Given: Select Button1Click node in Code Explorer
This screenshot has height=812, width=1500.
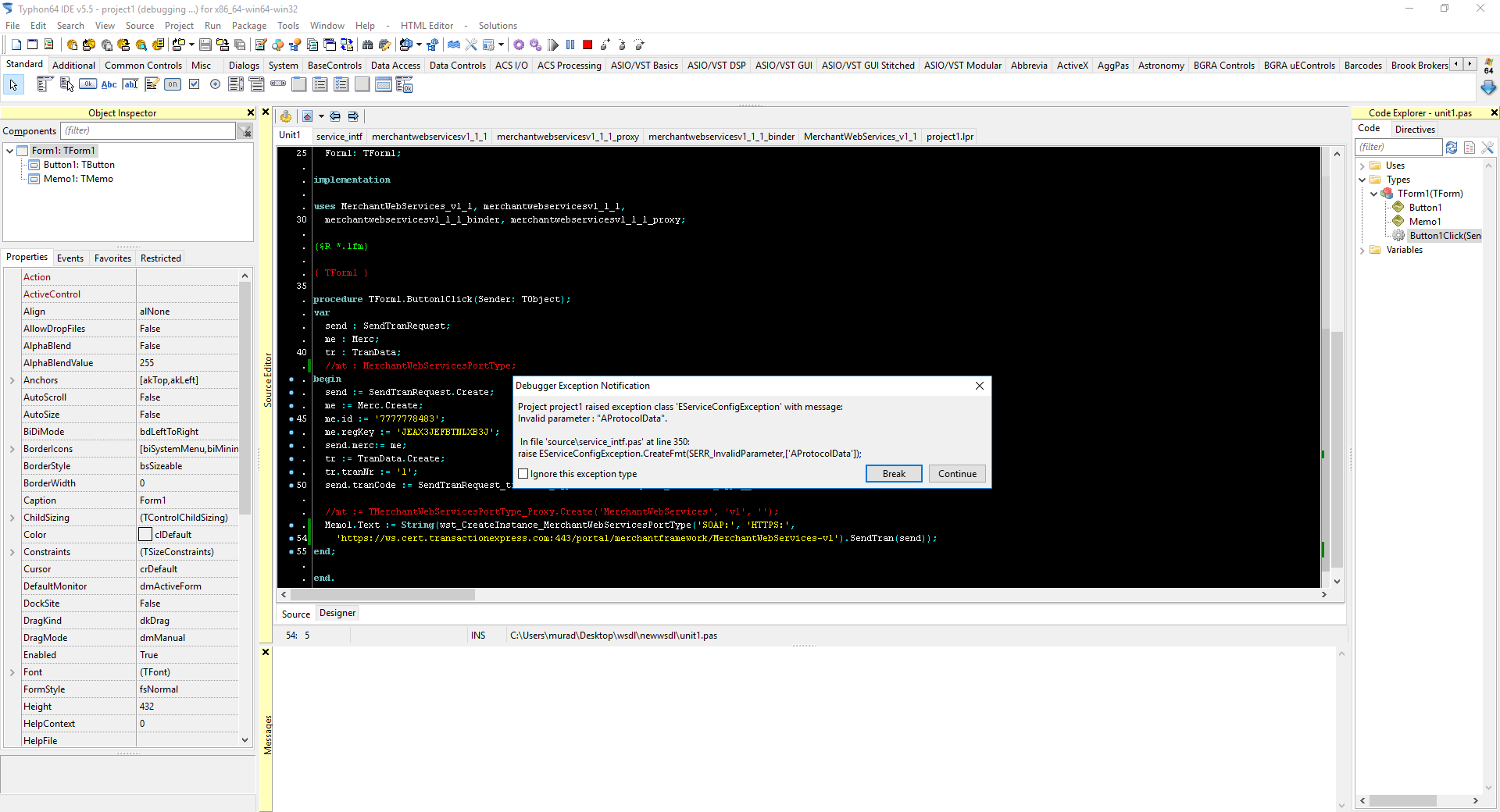Looking at the screenshot, I should pos(1445,236).
